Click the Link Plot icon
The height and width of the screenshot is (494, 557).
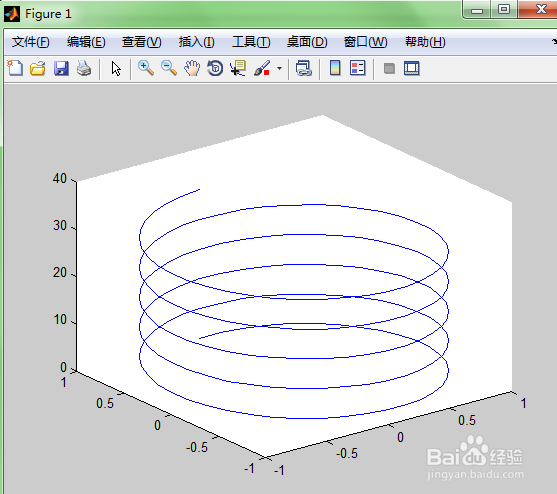pos(304,68)
